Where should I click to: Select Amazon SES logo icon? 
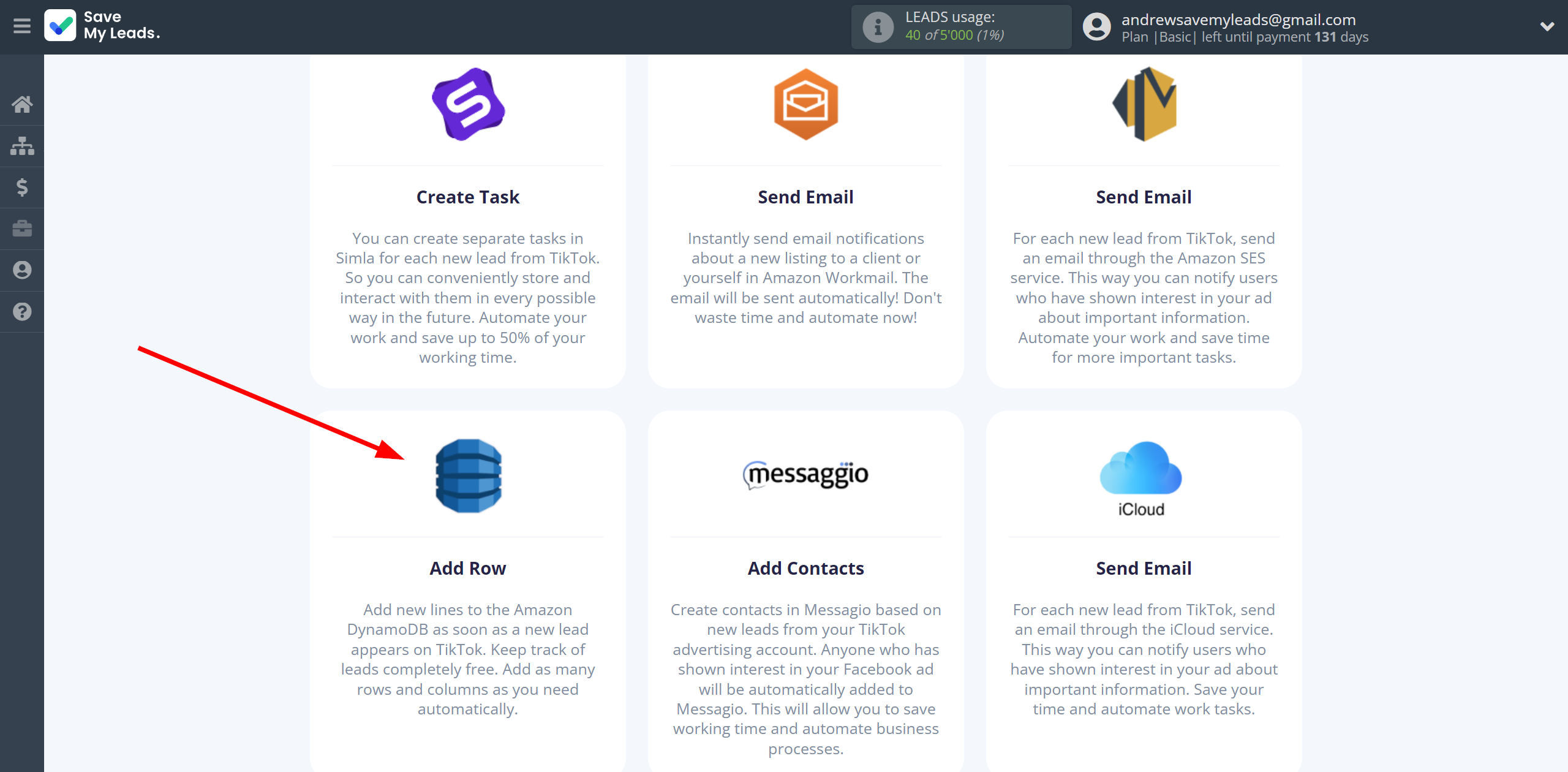click(x=1144, y=104)
